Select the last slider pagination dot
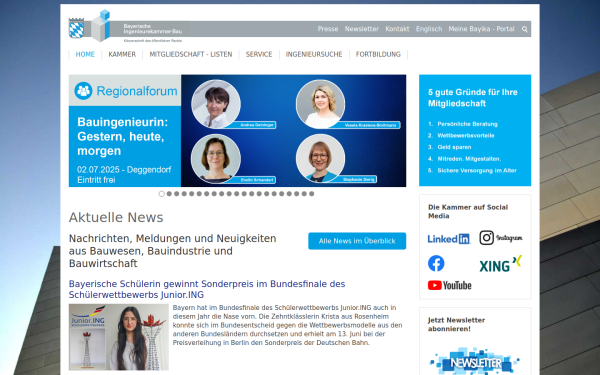 click(311, 194)
